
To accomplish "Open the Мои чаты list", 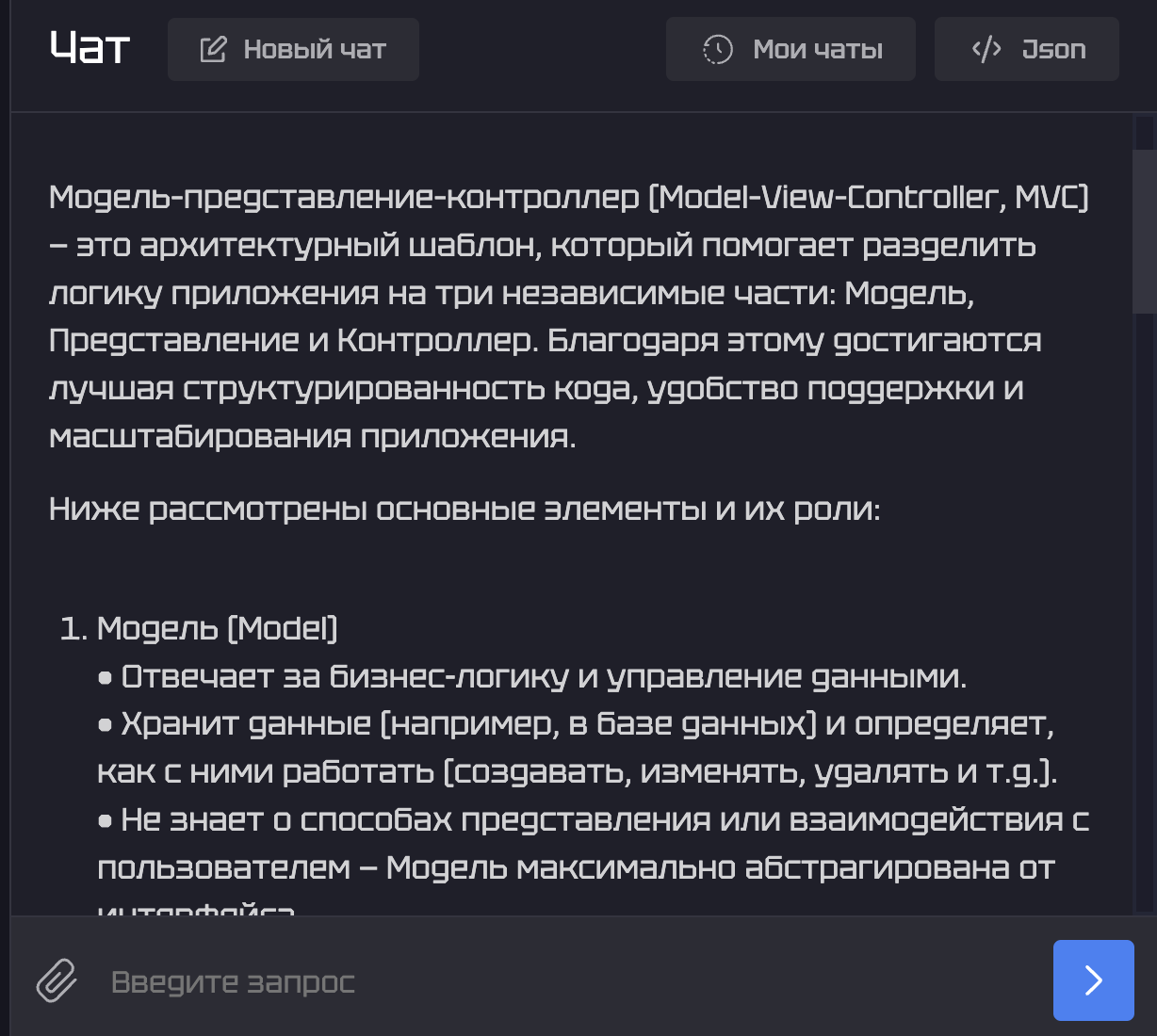I will coord(790,49).
